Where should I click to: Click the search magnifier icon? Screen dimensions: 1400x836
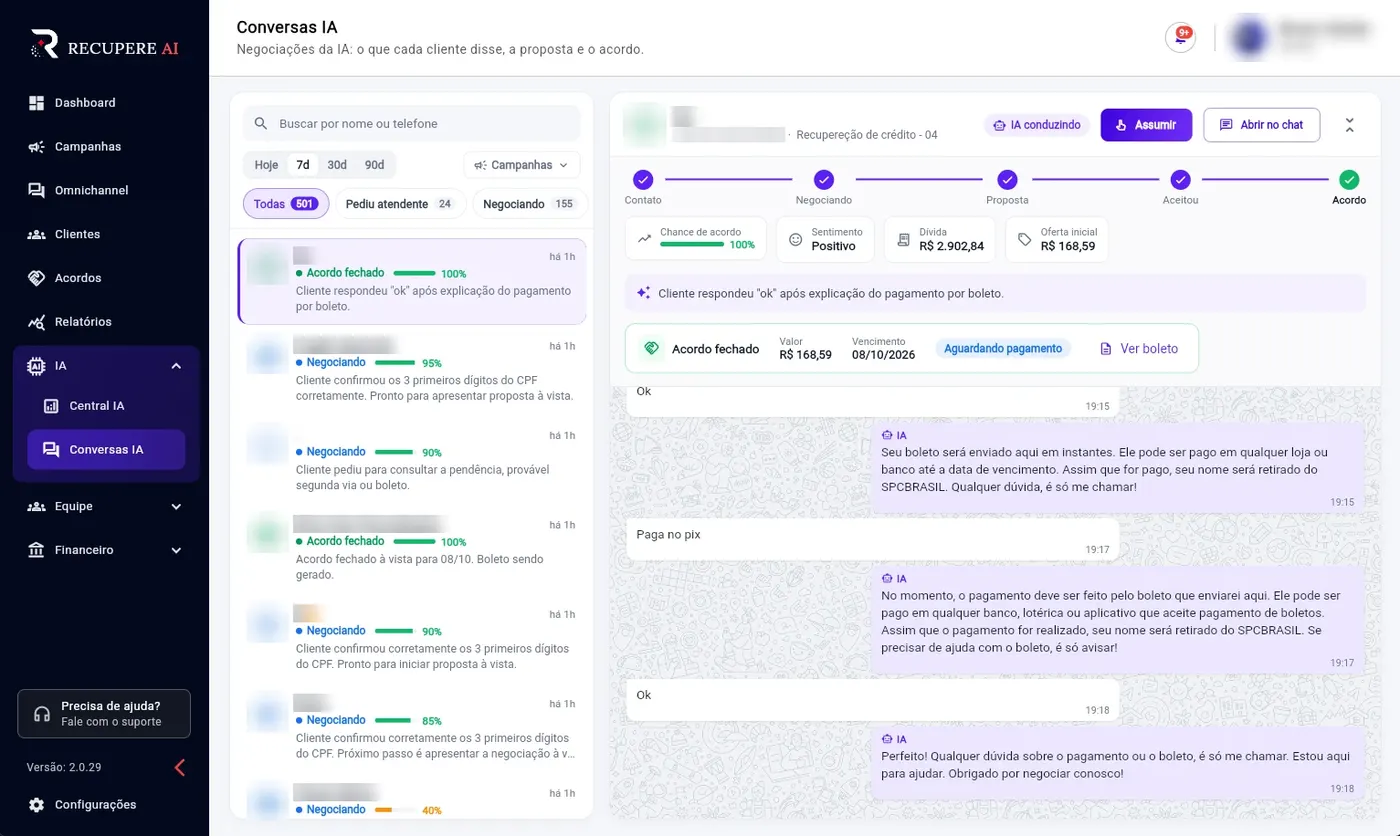pos(261,124)
